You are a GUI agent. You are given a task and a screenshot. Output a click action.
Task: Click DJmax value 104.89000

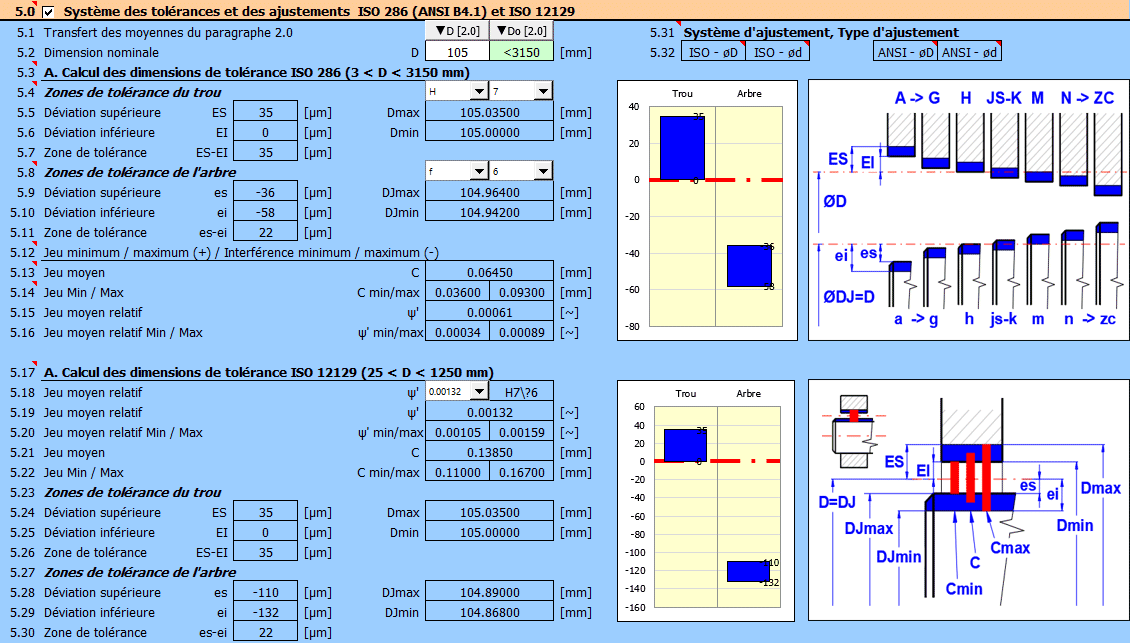[489, 592]
